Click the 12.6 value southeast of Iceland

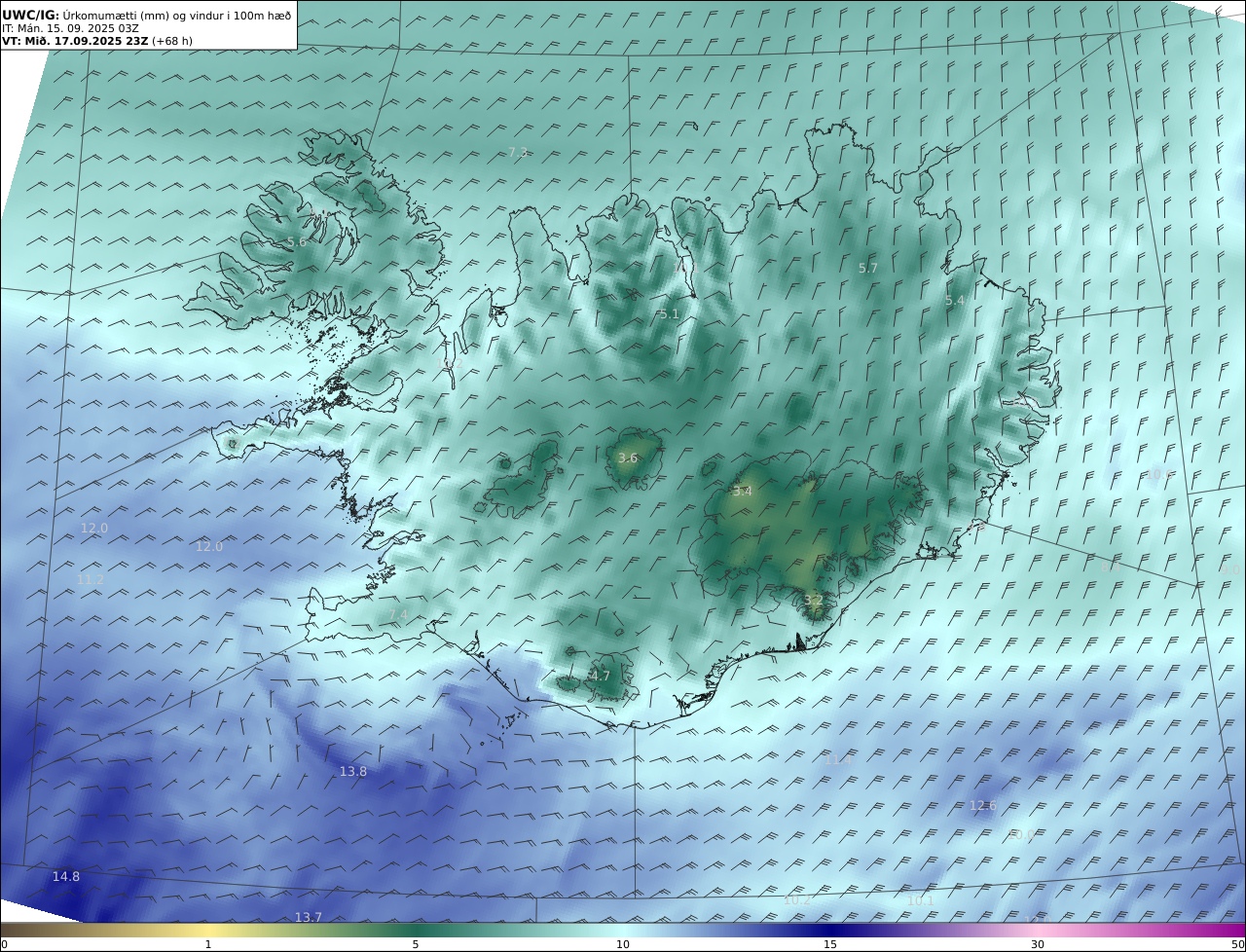[x=983, y=805]
